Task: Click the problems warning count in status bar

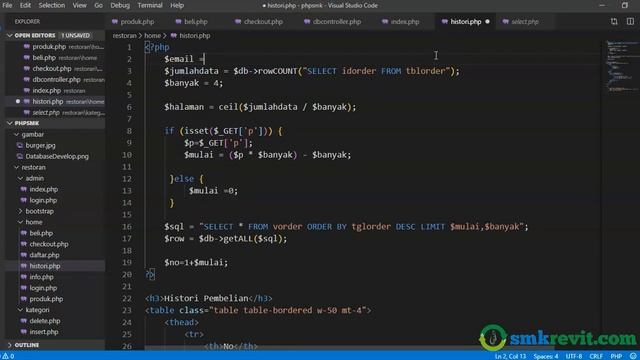Action: (8, 356)
